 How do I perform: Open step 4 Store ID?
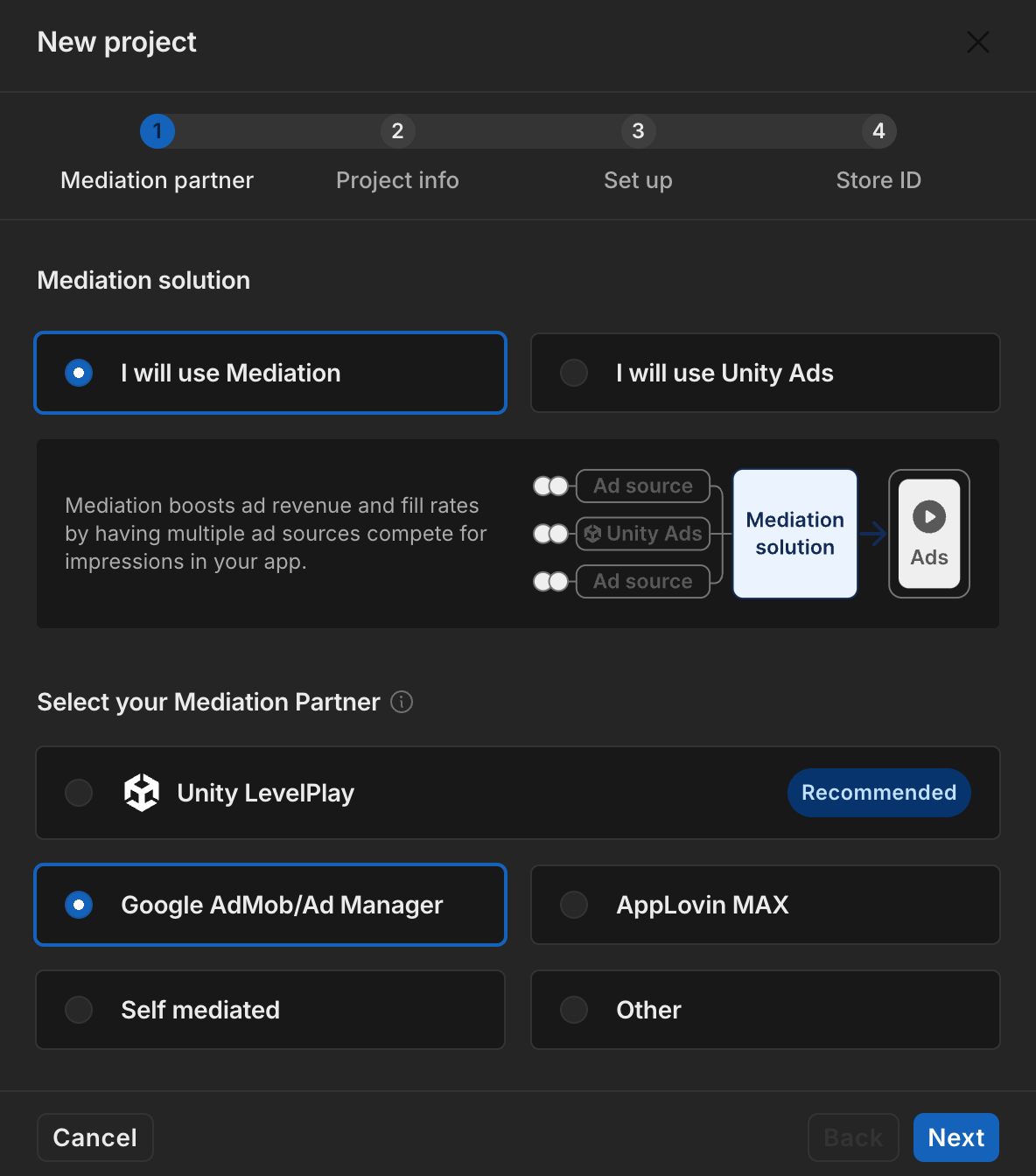coord(878,131)
